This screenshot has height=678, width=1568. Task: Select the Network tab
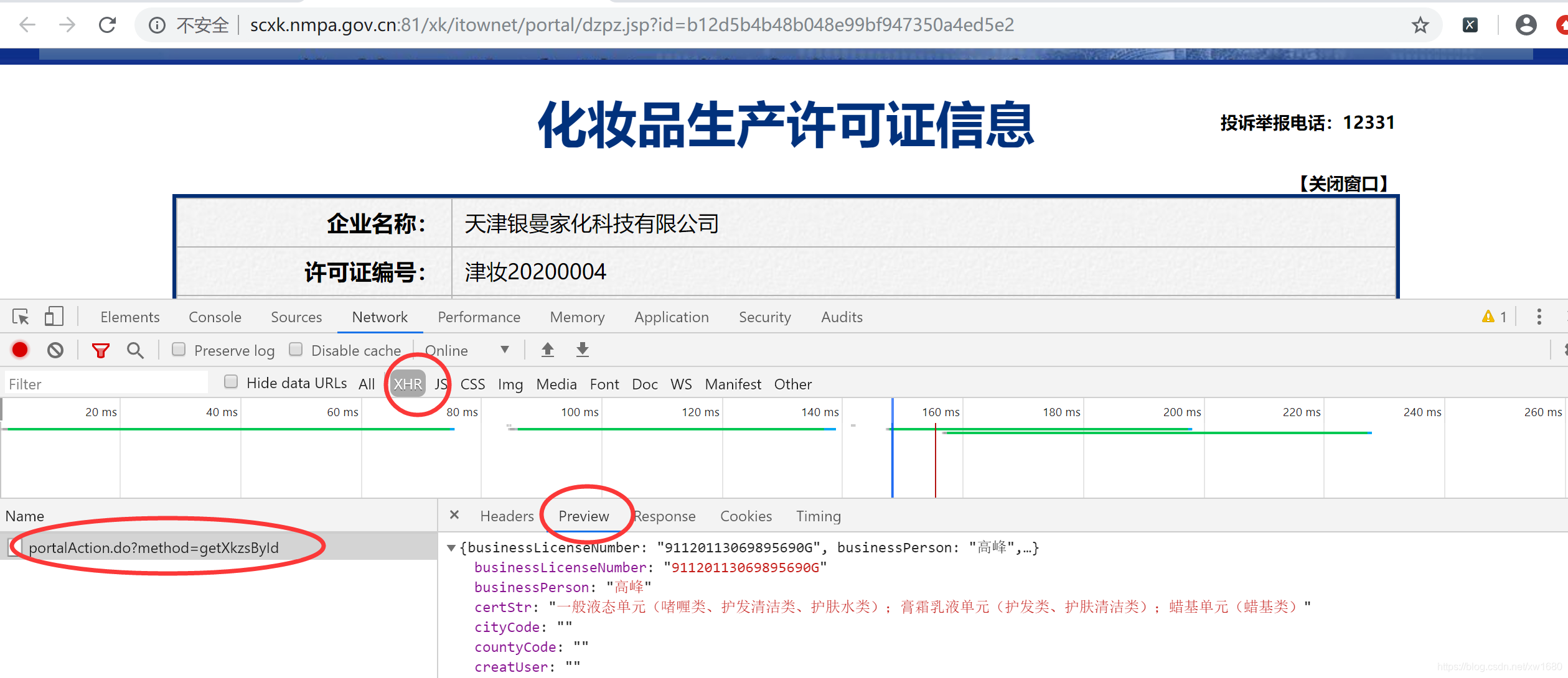(x=380, y=317)
